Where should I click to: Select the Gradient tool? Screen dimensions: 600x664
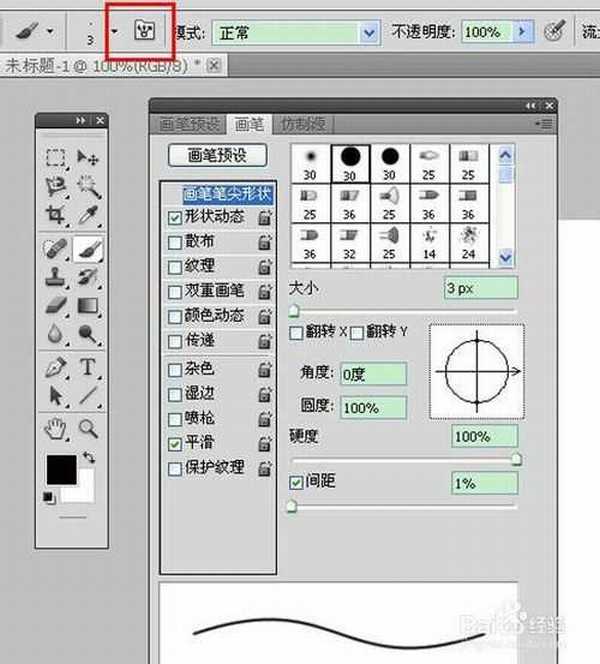pyautogui.click(x=88, y=306)
